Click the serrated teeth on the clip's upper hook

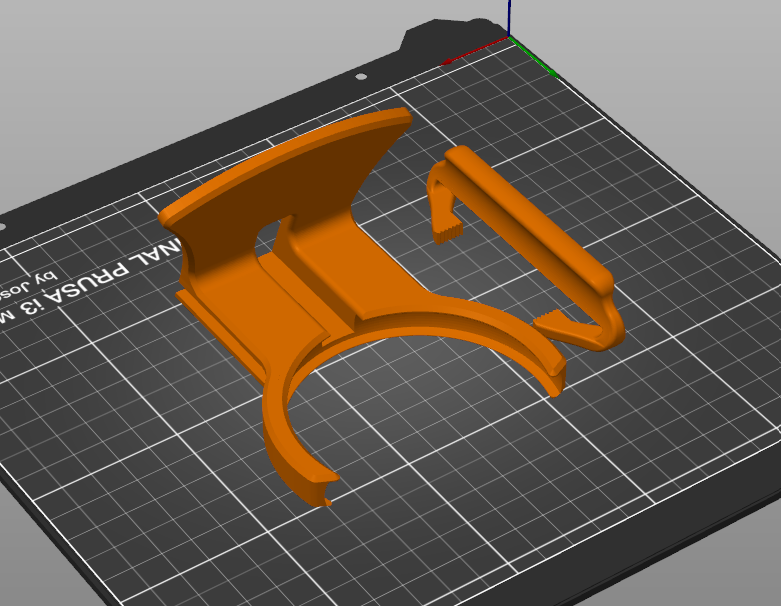click(448, 234)
